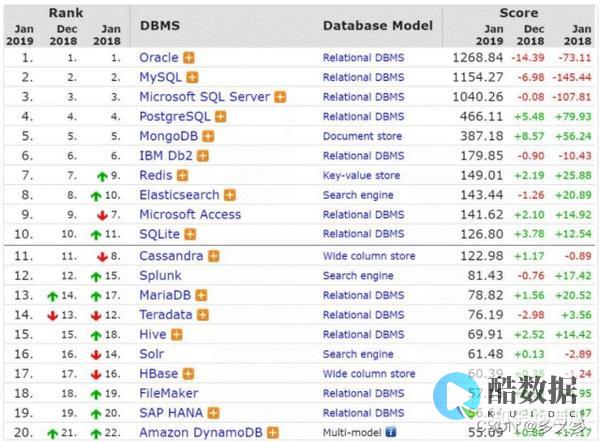The image size is (600, 442).
Task: Click Key-value store link in Redis row
Action: pyautogui.click(x=362, y=176)
